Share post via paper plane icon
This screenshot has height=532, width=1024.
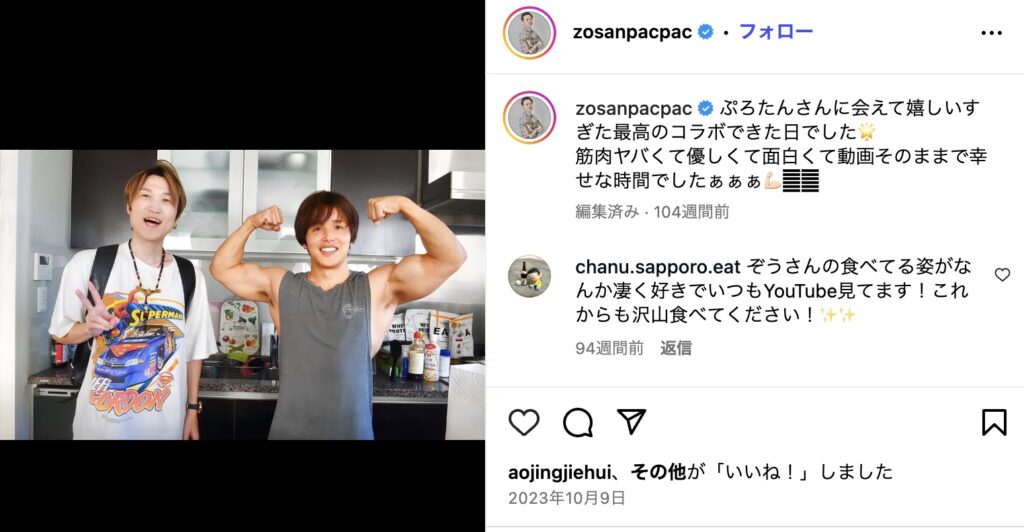(632, 422)
